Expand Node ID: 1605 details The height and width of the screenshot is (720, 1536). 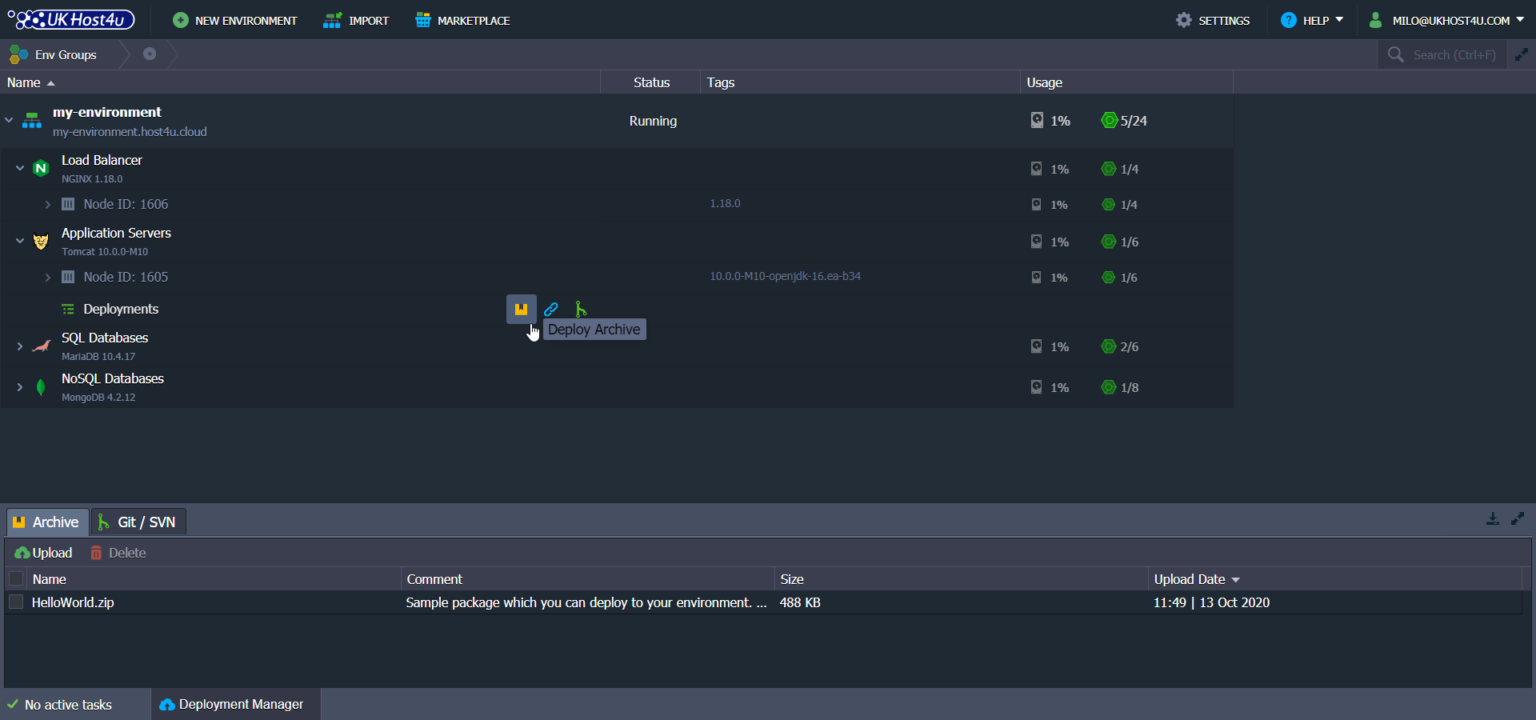tap(47, 277)
